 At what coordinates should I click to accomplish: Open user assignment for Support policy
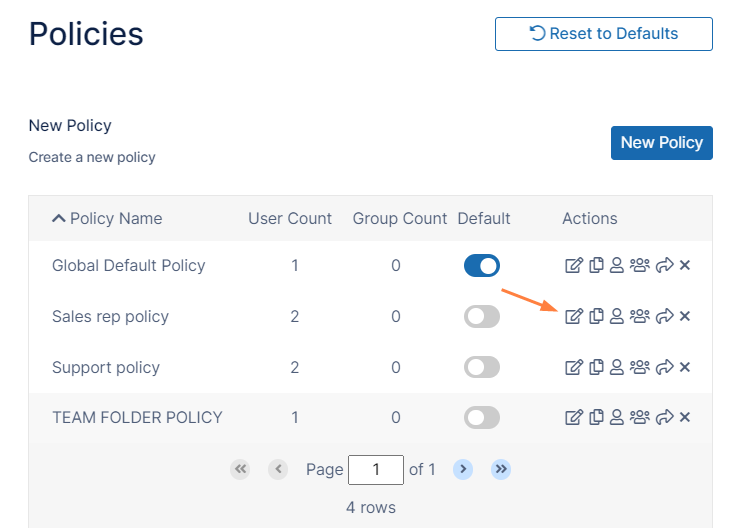[x=617, y=367]
